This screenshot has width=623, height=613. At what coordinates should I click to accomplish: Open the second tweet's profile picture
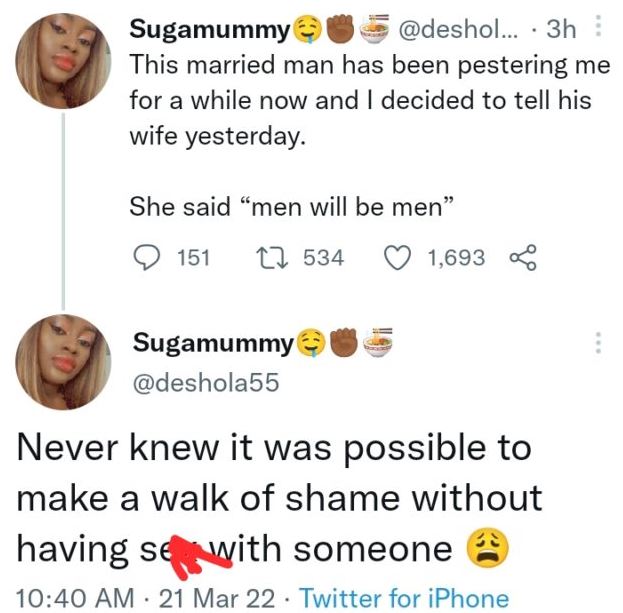coord(63,361)
